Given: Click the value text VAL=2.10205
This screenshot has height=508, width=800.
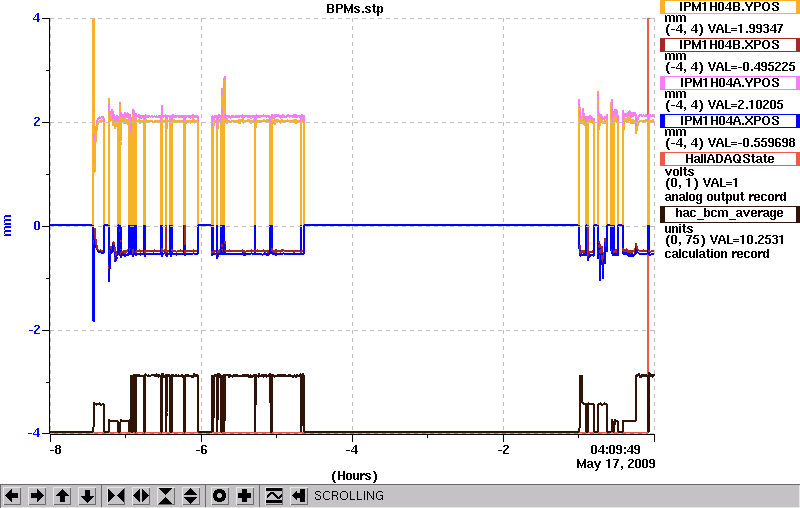Looking at the screenshot, I should tap(745, 105).
